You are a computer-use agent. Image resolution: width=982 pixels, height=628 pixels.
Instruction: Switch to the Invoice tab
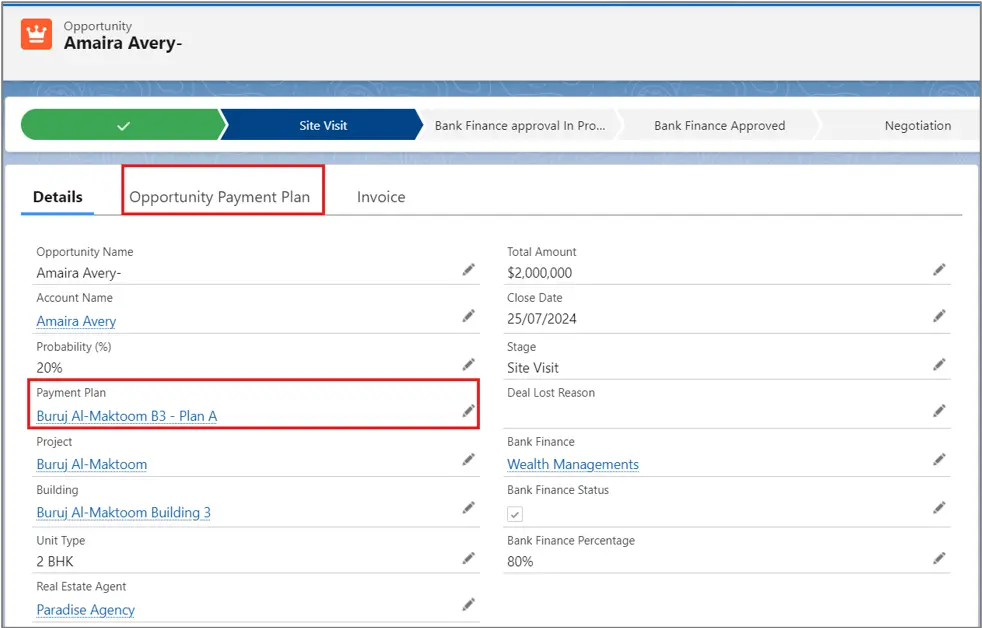click(x=381, y=197)
